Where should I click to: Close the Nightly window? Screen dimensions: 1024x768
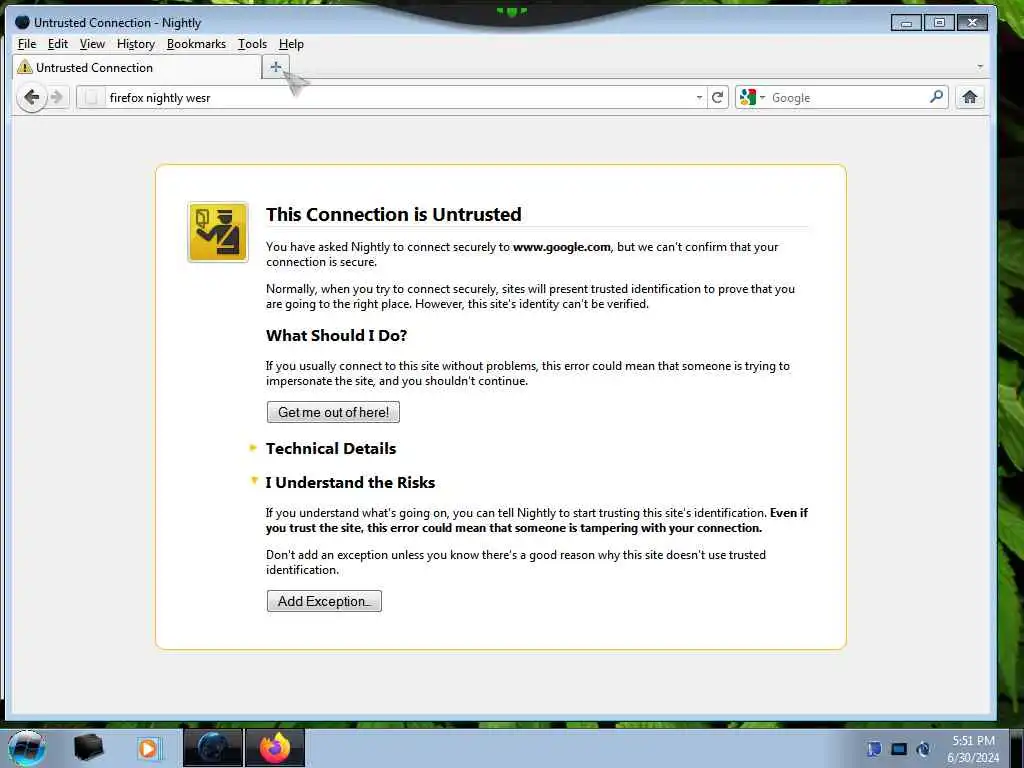click(972, 23)
